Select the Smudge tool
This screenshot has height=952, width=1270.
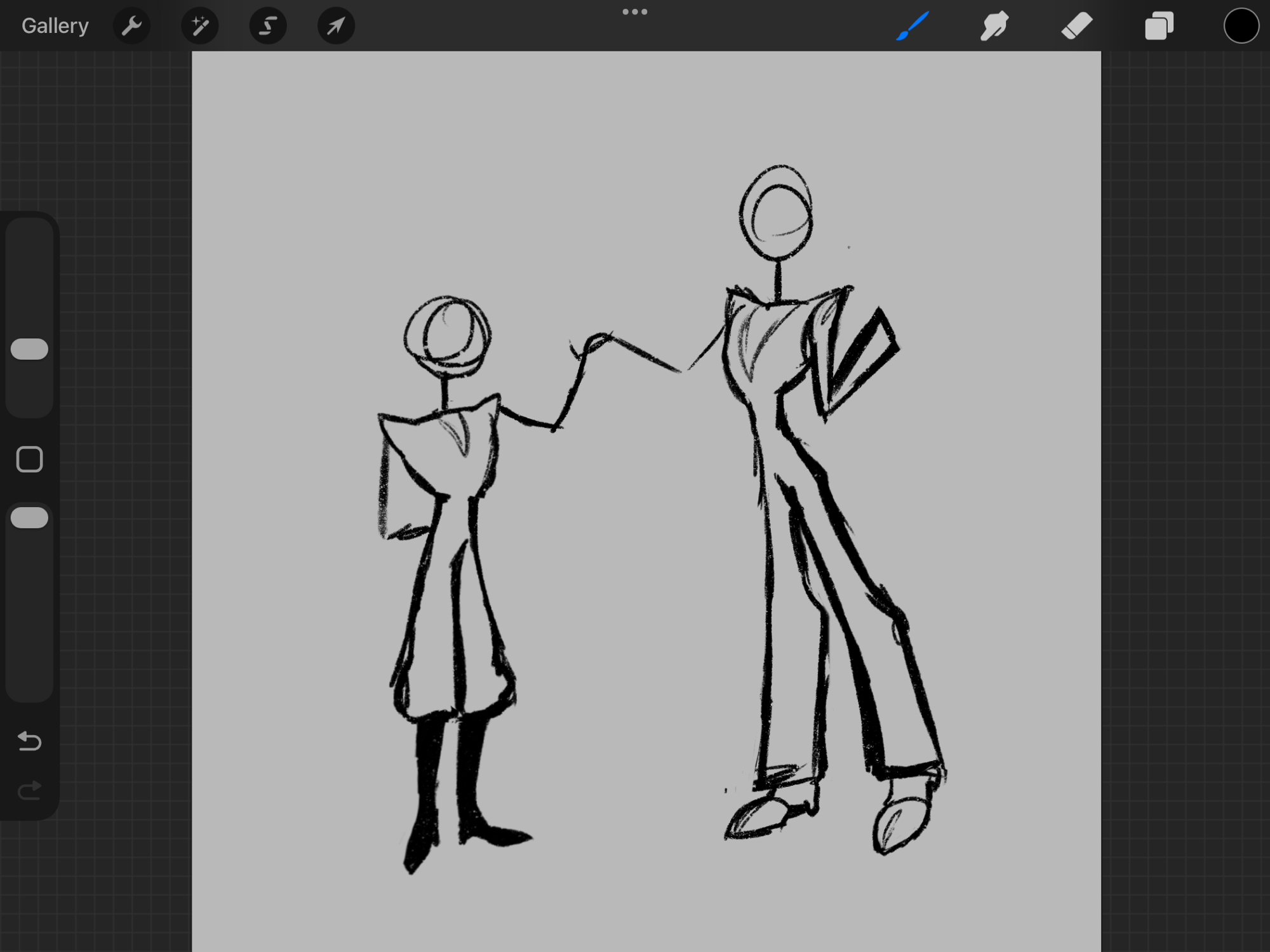click(x=994, y=25)
